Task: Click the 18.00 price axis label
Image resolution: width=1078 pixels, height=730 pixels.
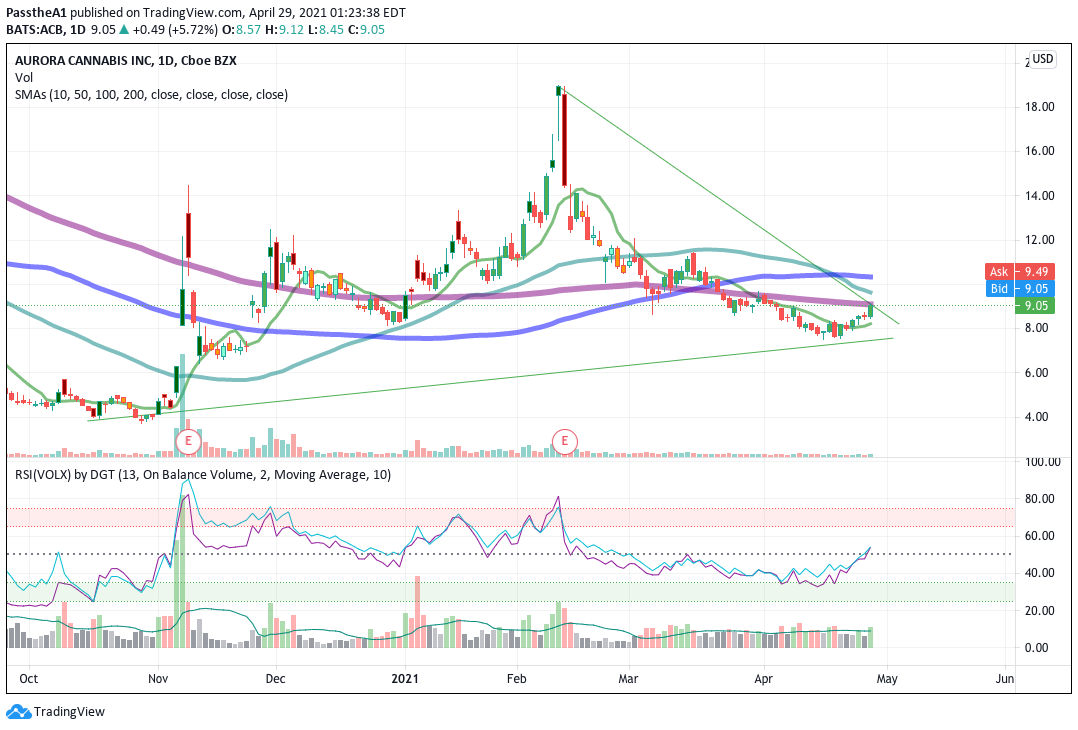Action: tap(1040, 107)
